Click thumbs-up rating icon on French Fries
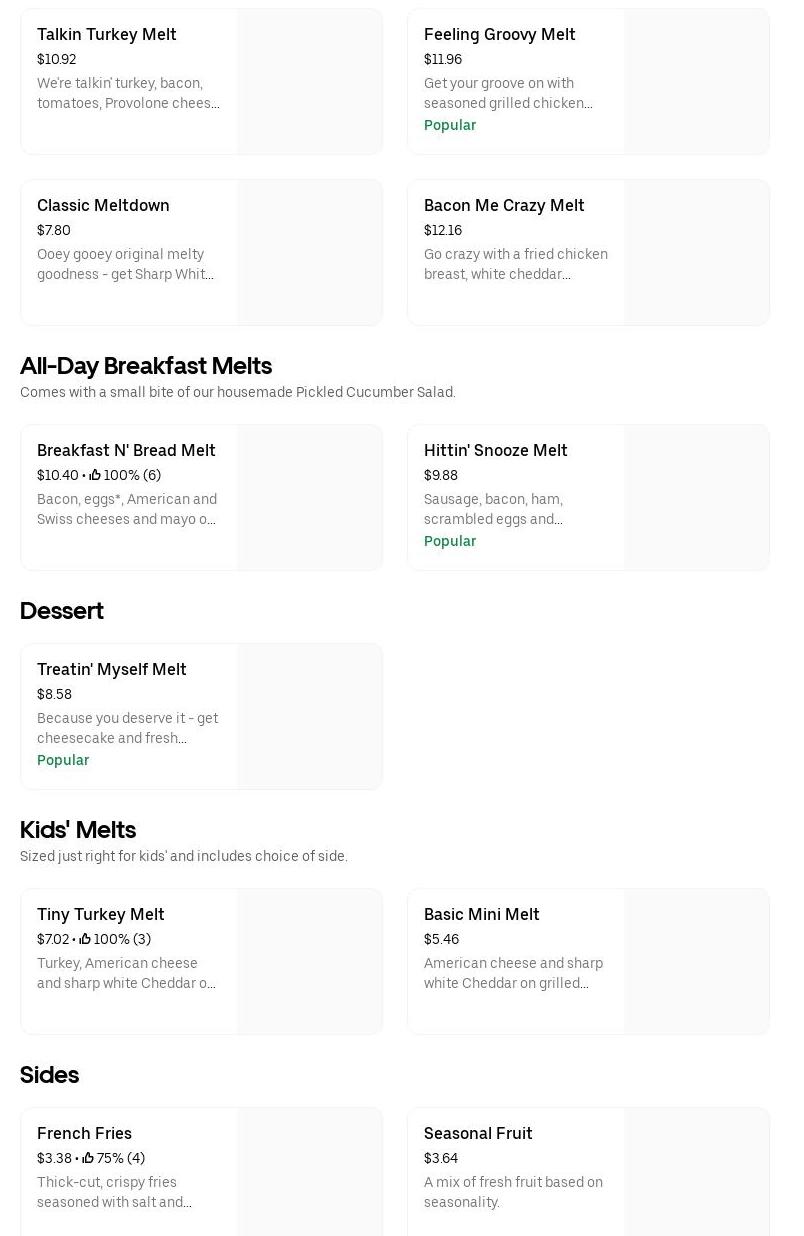804x1236 pixels. [x=88, y=1159]
